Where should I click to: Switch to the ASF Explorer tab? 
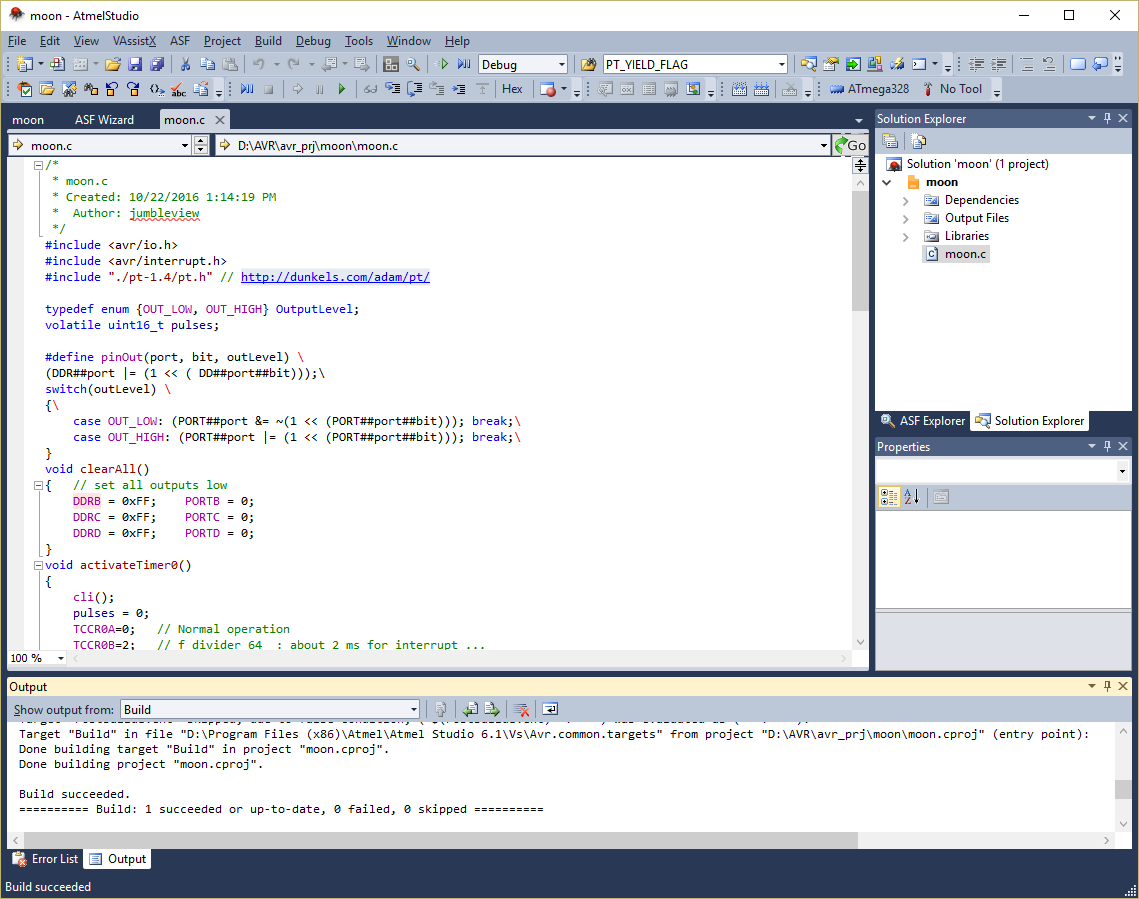coord(923,420)
